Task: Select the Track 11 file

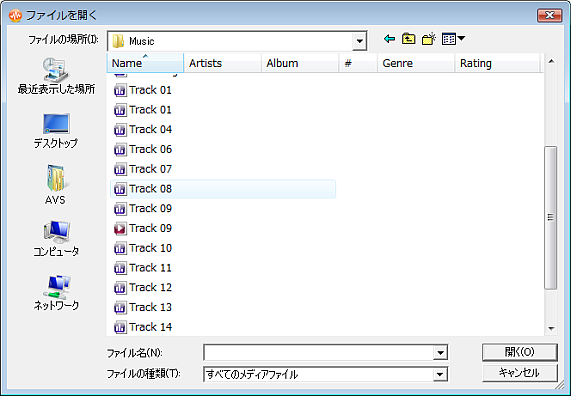Action: click(x=143, y=268)
